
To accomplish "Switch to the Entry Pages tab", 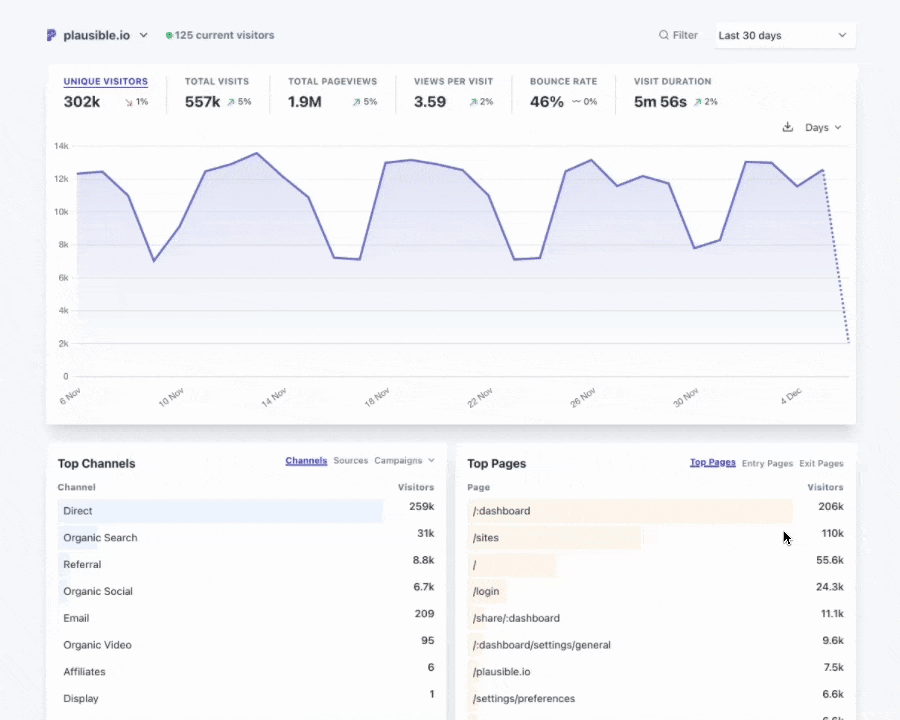I will coord(767,463).
